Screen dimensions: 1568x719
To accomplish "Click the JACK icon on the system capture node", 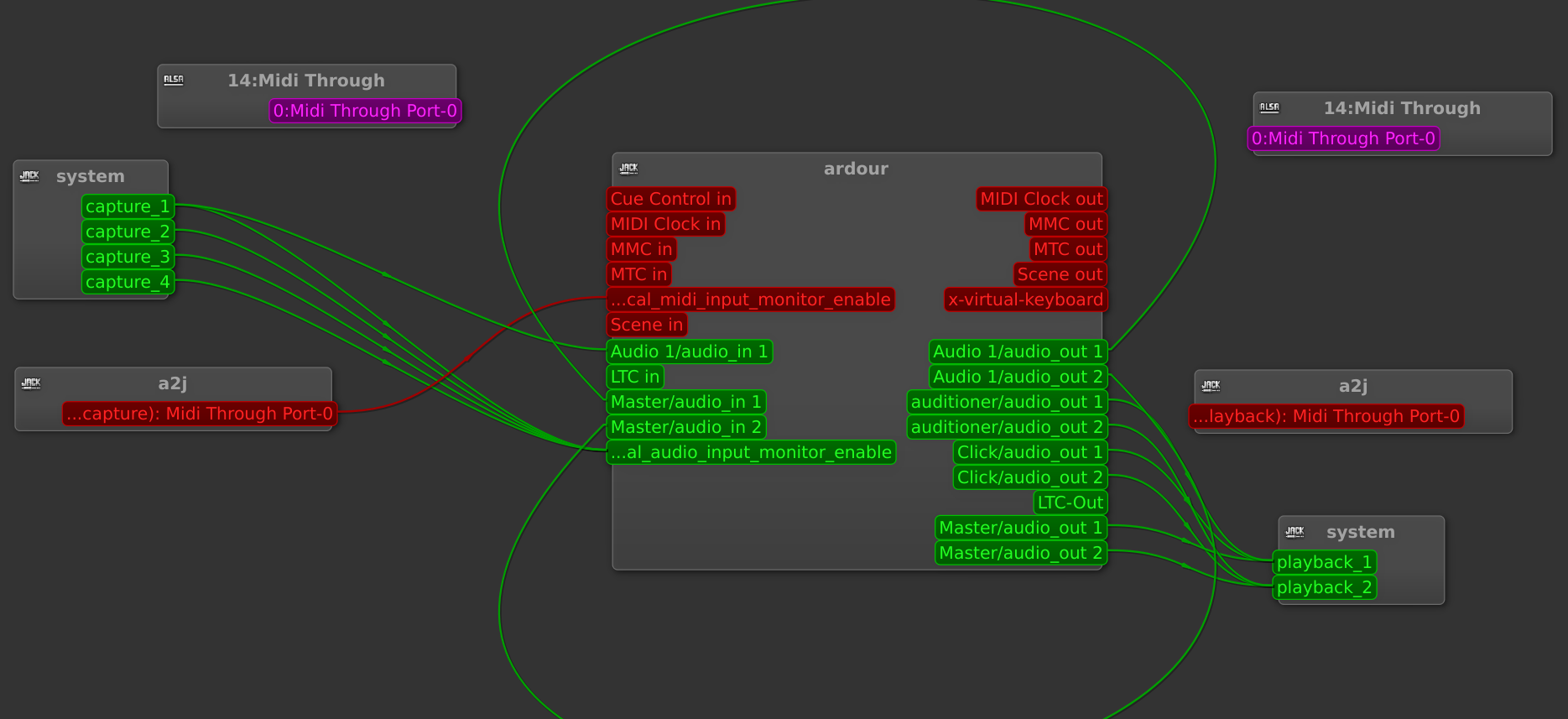I will coord(29,175).
